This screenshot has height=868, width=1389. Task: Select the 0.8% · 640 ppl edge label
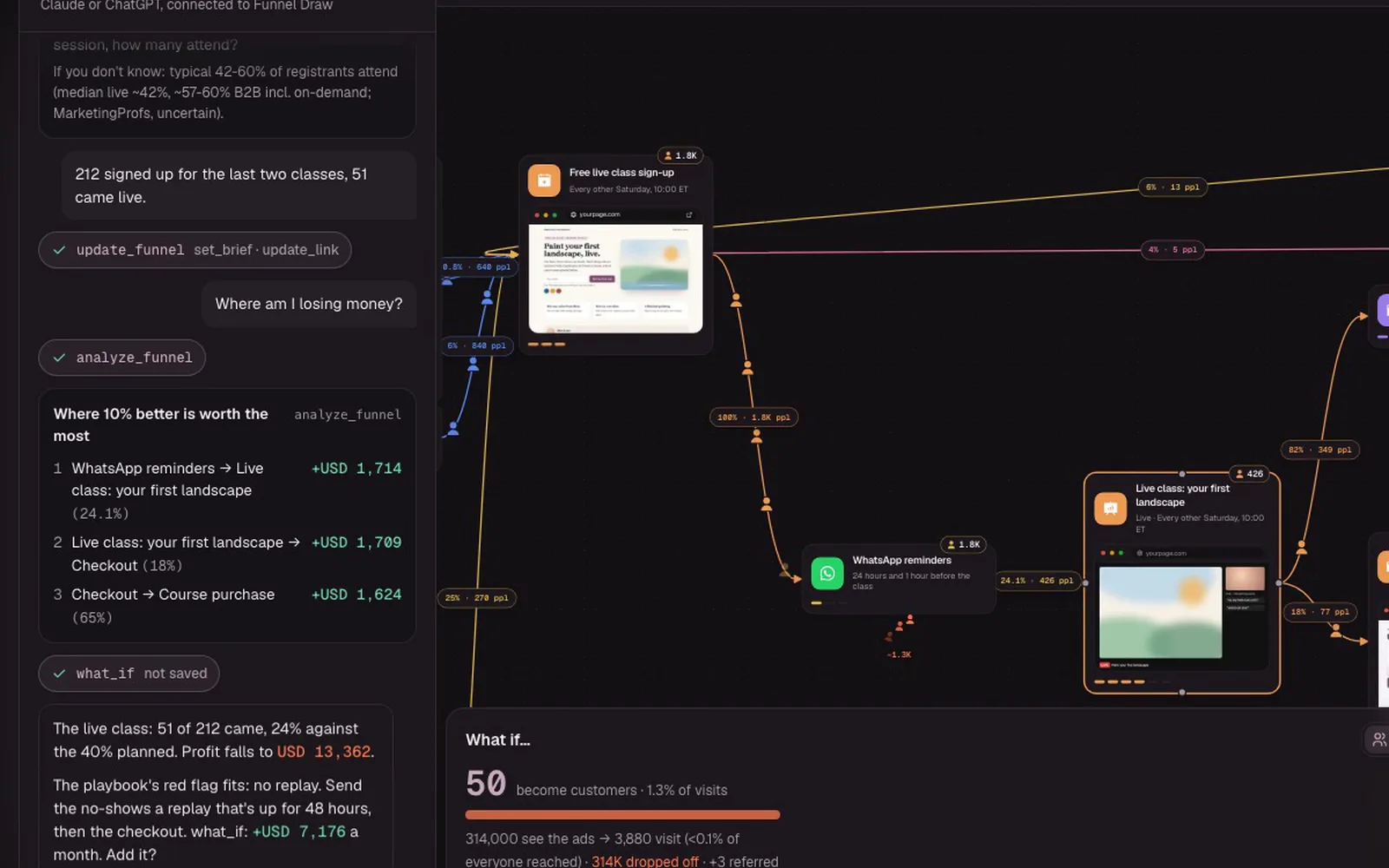coord(477,267)
